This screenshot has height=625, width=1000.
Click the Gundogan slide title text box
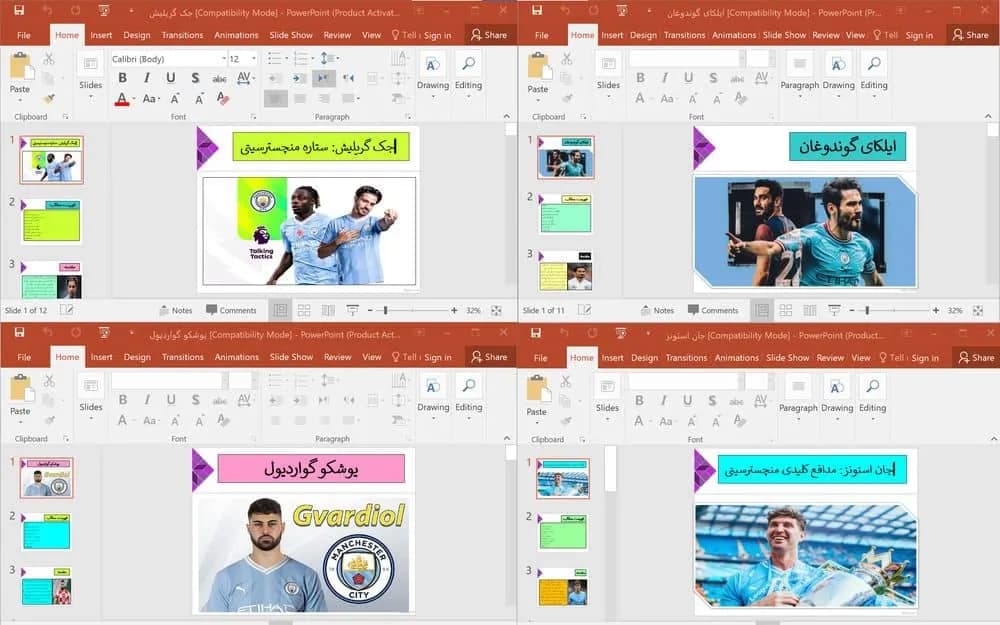click(x=848, y=146)
